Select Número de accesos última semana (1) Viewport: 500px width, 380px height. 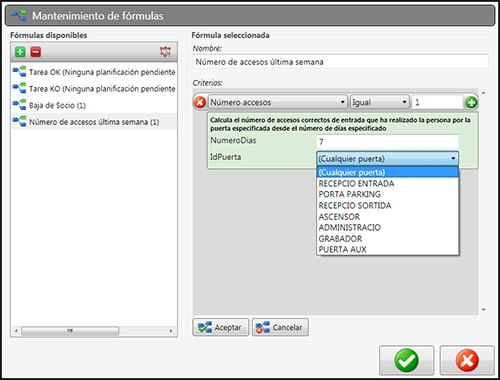[x=94, y=122]
